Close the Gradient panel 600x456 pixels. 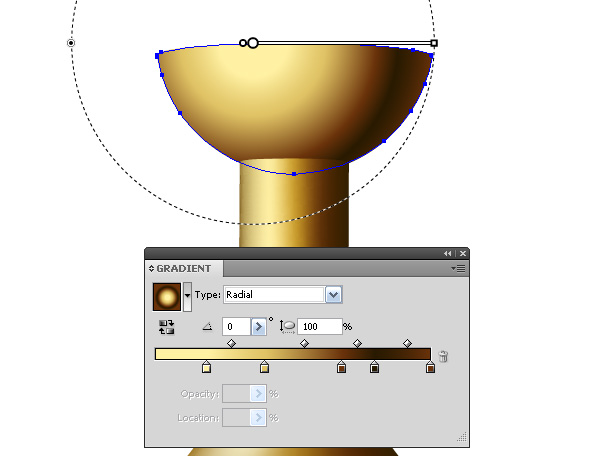pos(463,254)
